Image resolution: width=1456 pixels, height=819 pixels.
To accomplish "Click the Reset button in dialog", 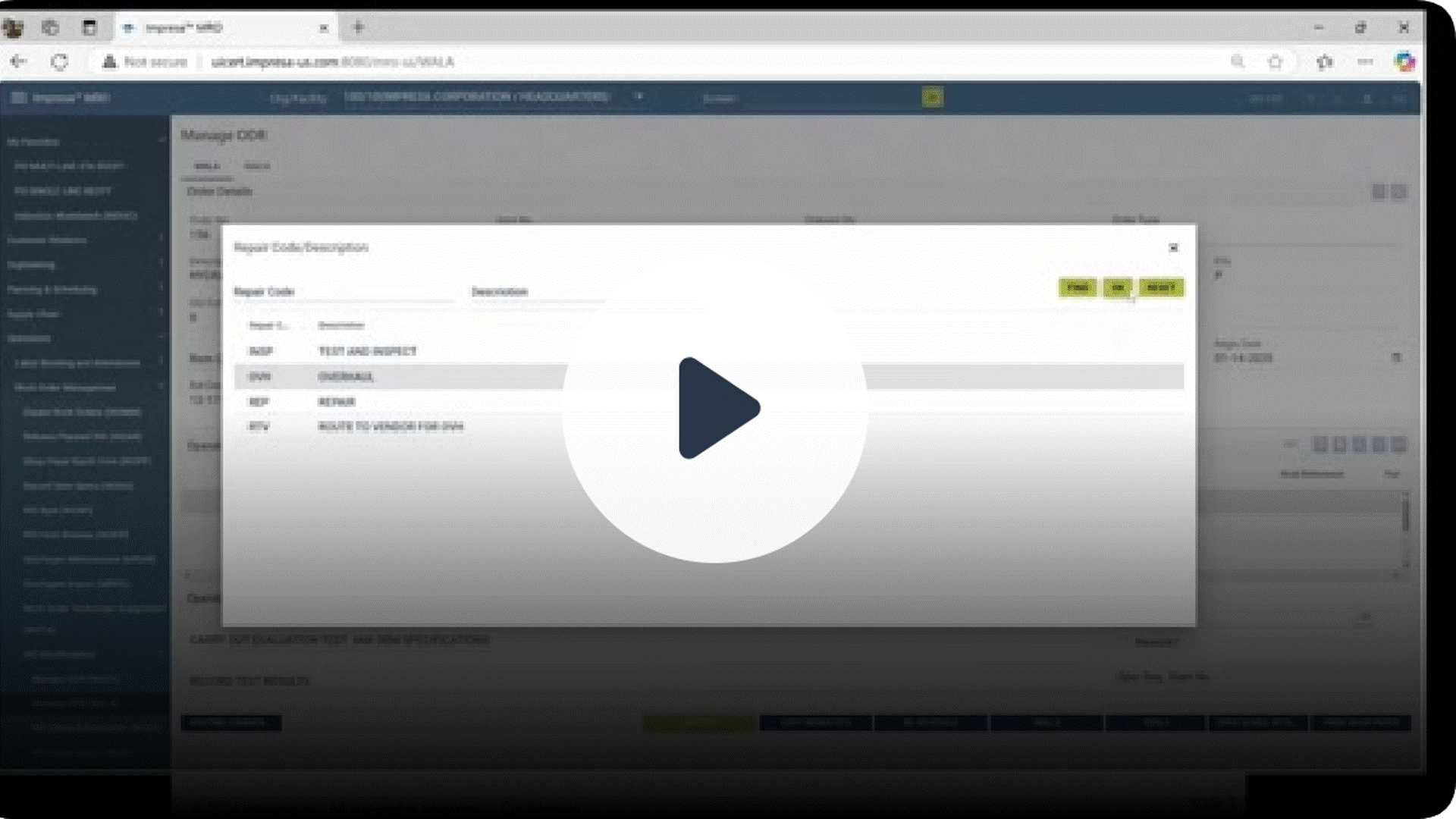I will click(1161, 287).
